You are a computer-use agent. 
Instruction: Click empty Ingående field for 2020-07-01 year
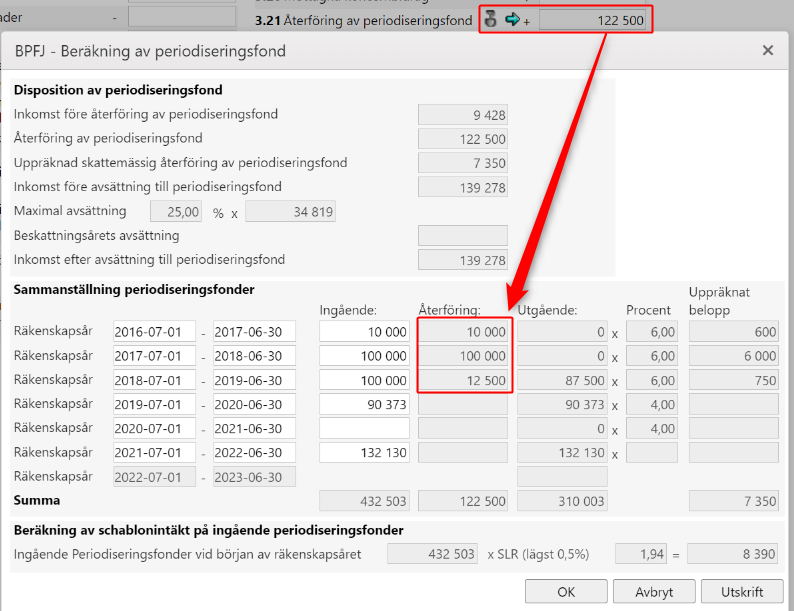pos(364,428)
